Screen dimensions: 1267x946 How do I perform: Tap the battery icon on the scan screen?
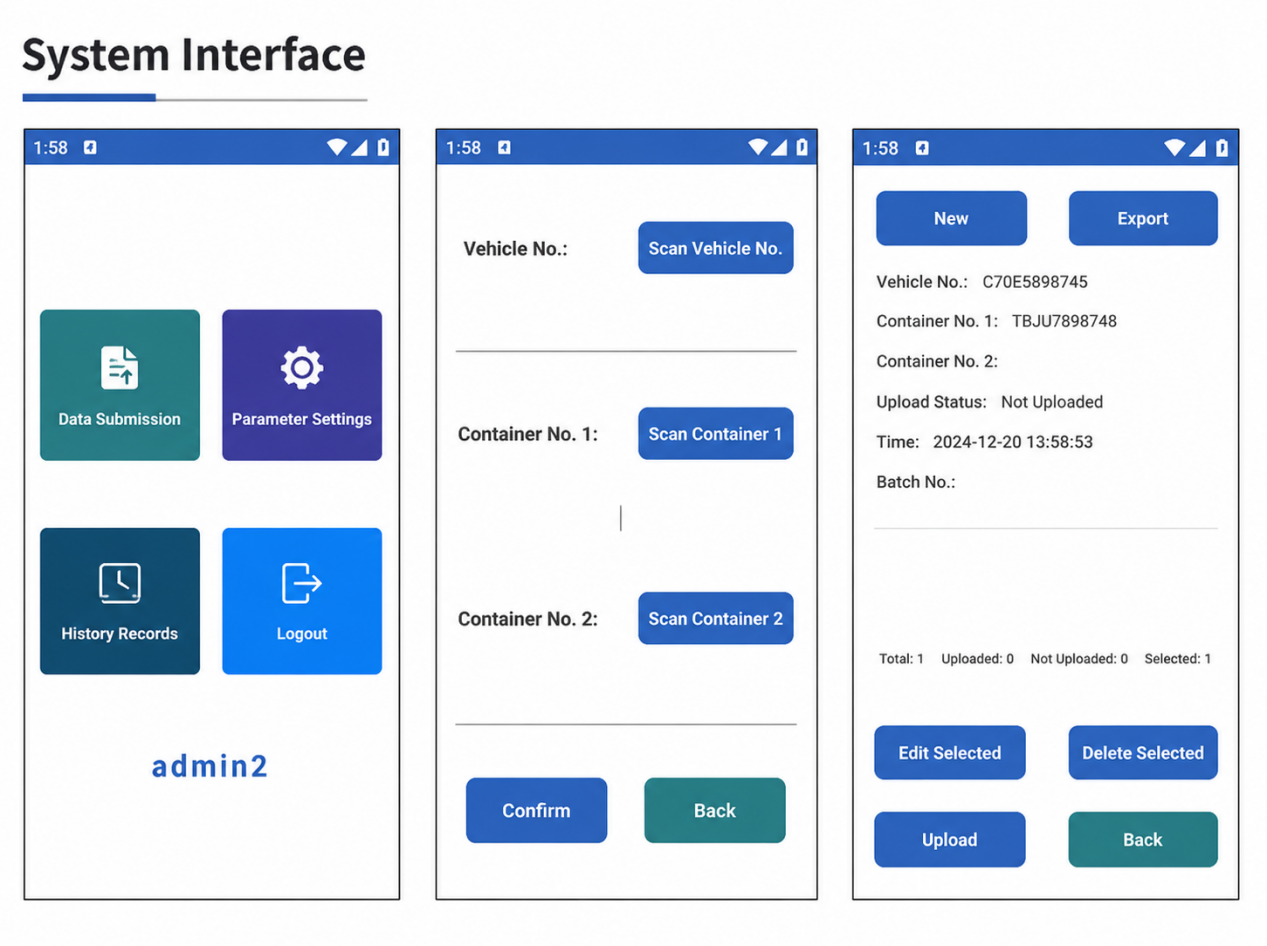pyautogui.click(x=801, y=148)
